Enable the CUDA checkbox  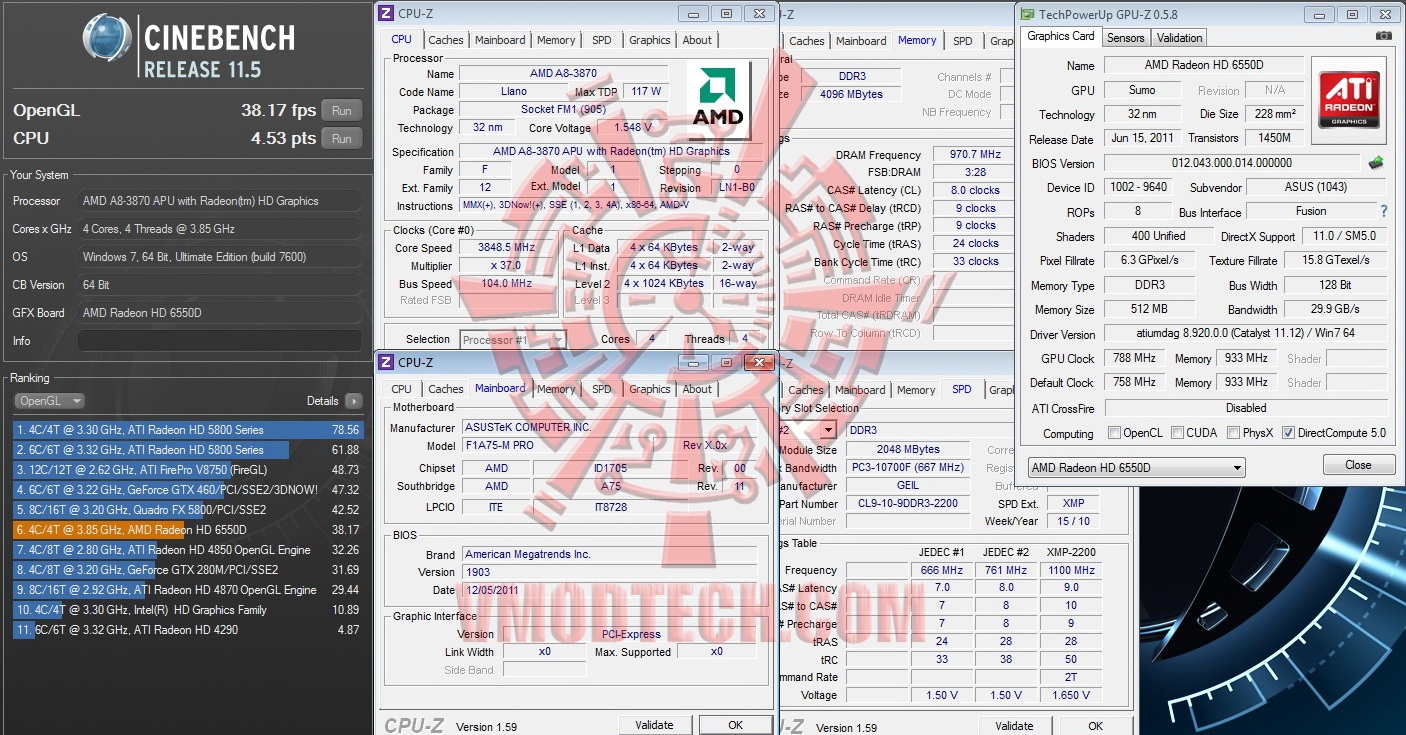(1177, 433)
